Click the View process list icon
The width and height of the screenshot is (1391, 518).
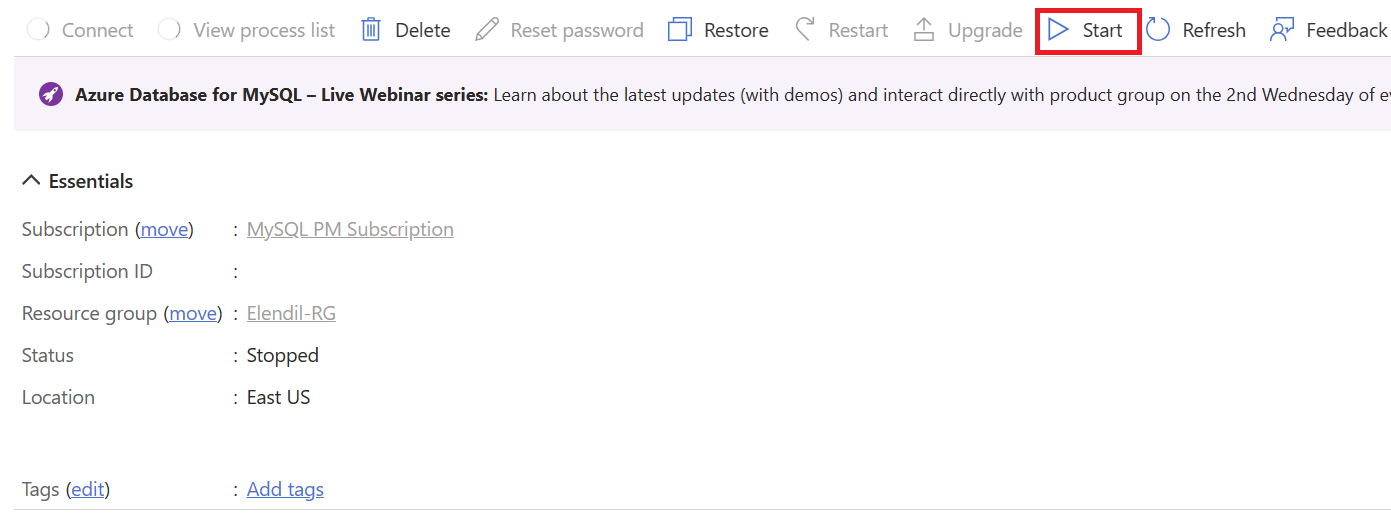(x=170, y=30)
